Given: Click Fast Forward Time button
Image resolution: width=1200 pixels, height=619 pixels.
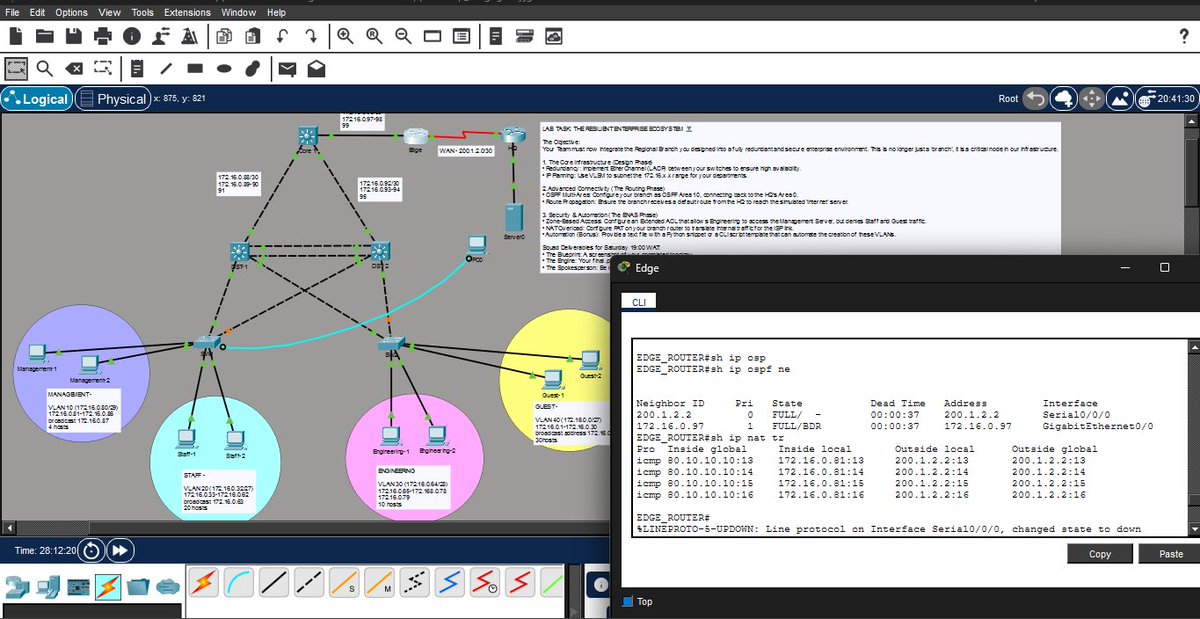Looking at the screenshot, I should [x=121, y=550].
